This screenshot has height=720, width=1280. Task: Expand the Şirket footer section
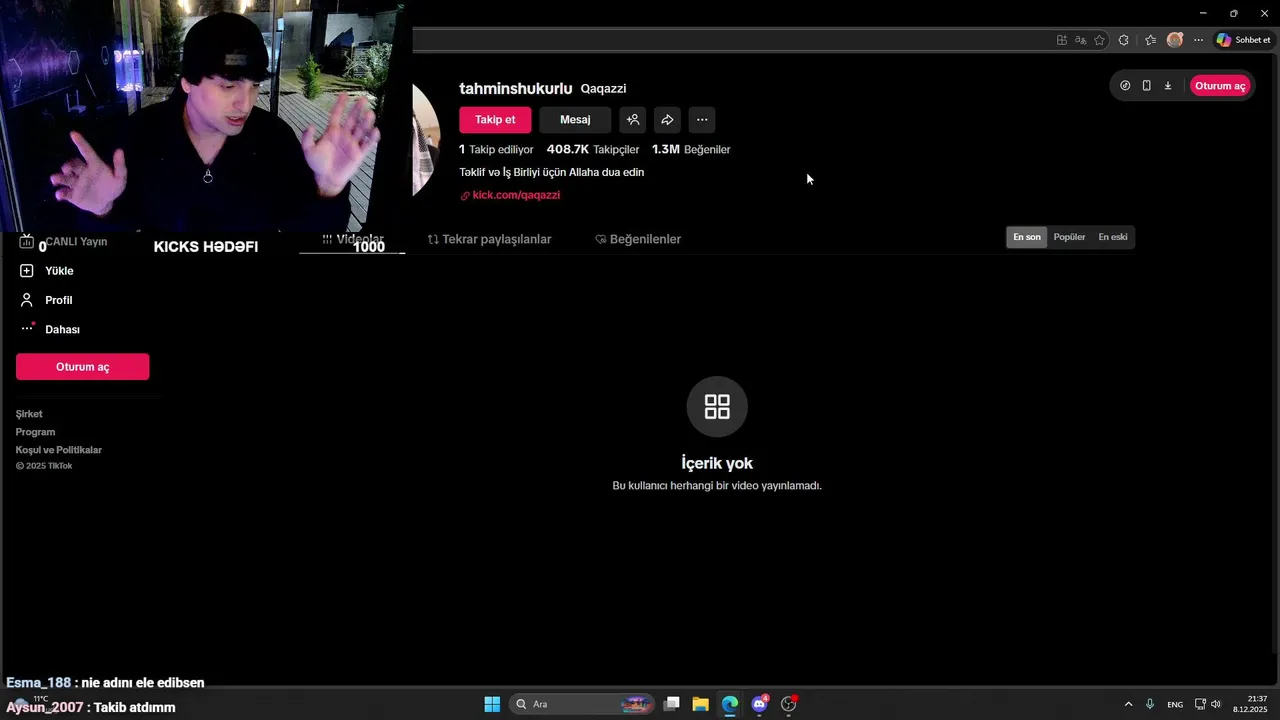click(29, 414)
